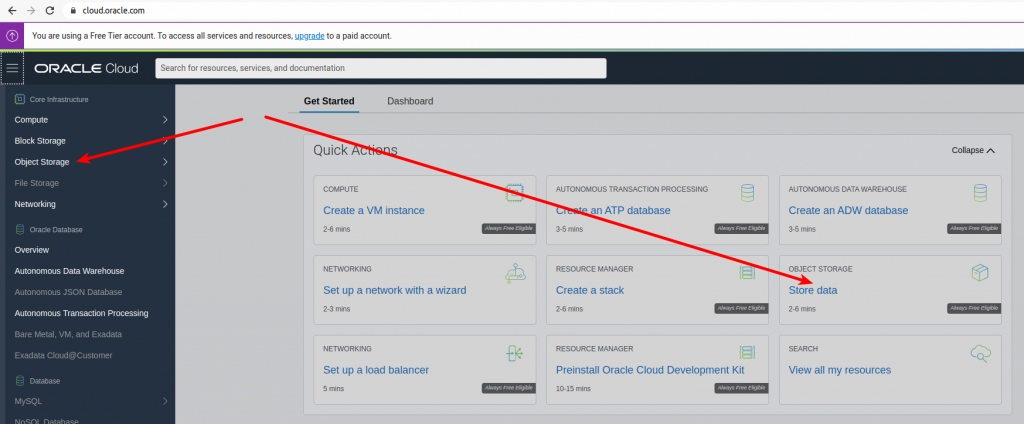Reload the page with the refresh icon
1024x424 pixels.
pos(50,10)
